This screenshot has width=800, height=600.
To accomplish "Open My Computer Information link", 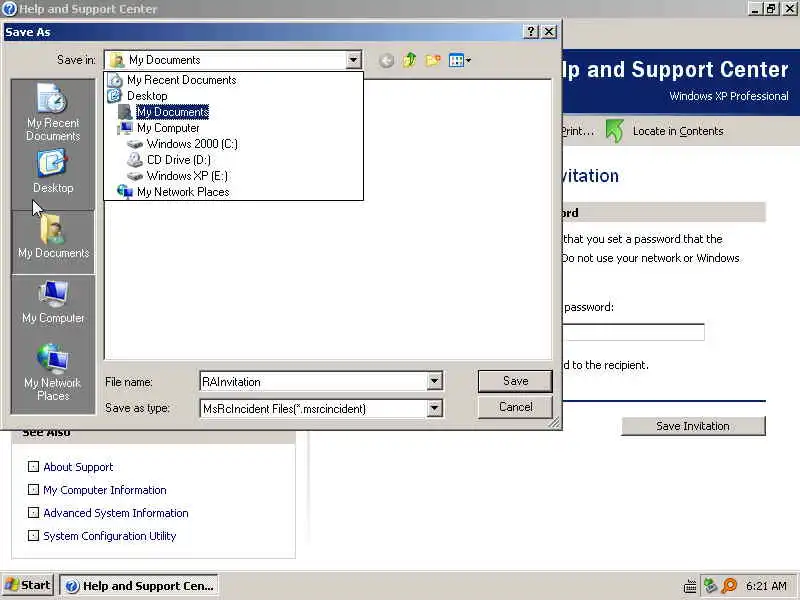I will 105,490.
